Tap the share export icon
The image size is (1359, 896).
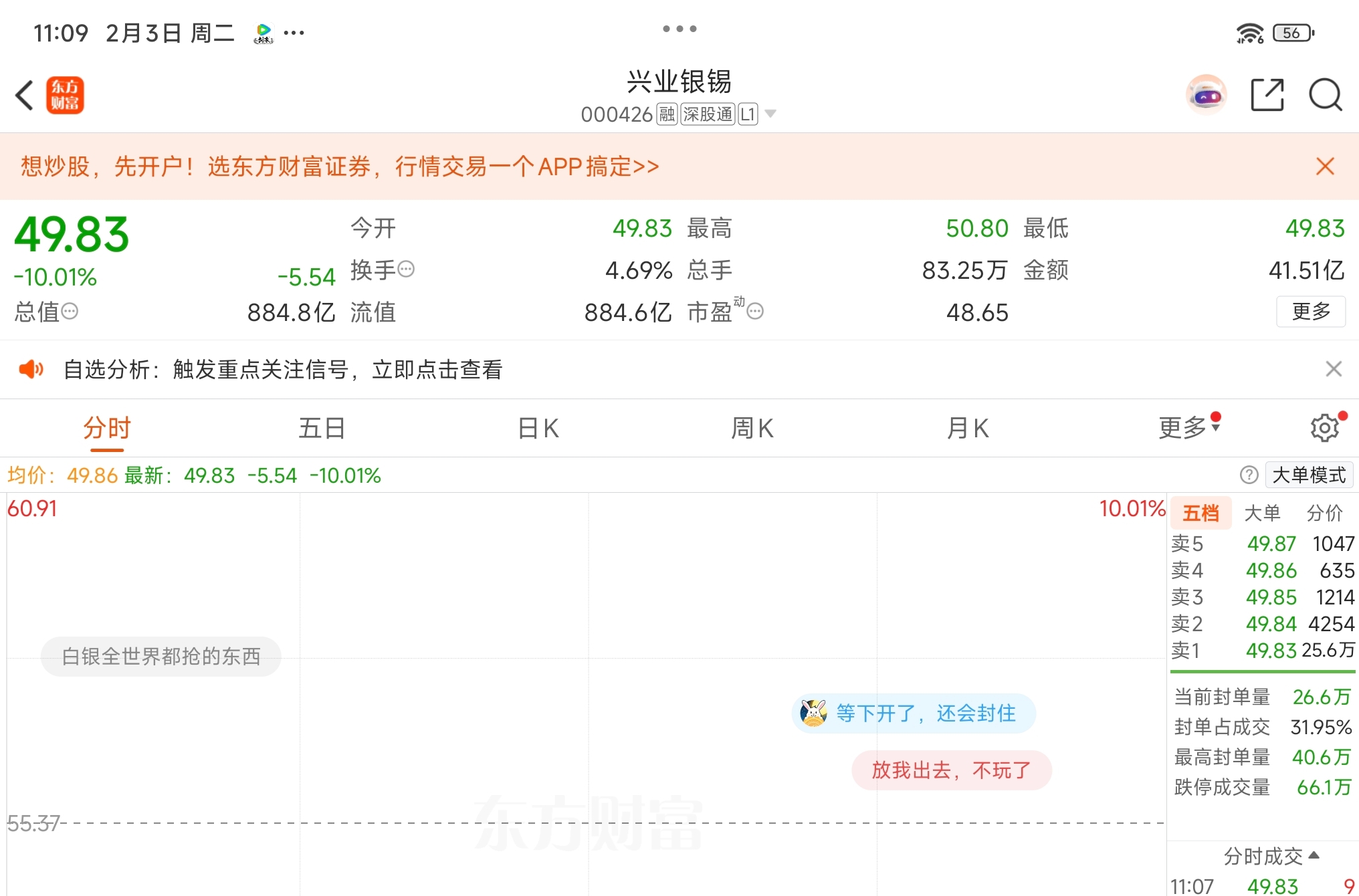point(1267,95)
